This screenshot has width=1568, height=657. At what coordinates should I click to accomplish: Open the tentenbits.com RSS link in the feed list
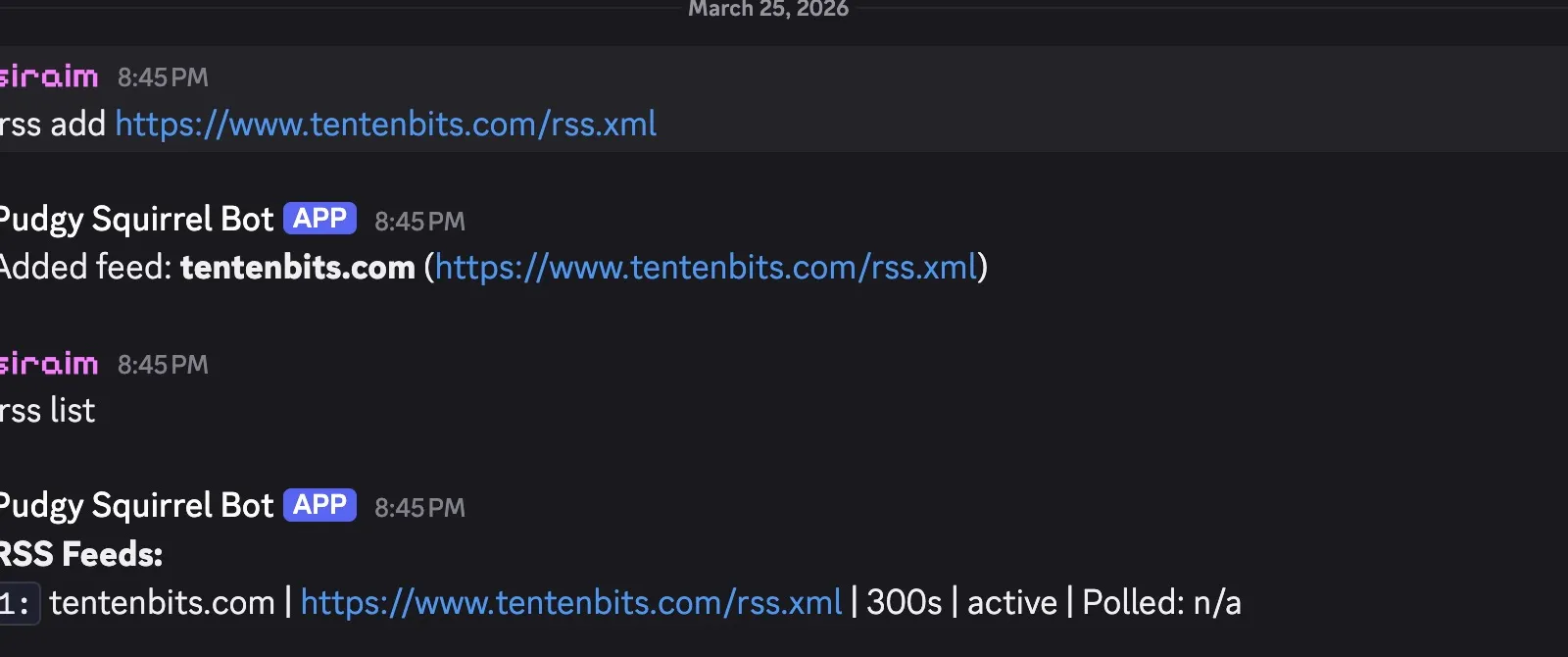point(571,602)
